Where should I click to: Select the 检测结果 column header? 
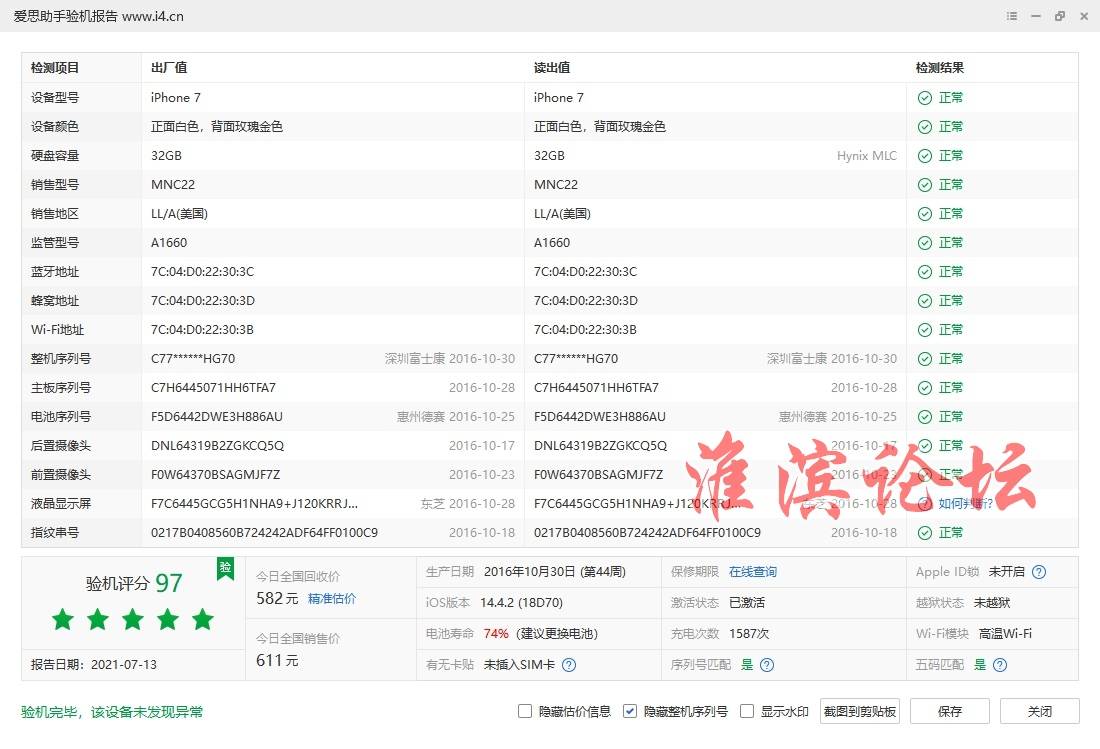click(x=940, y=68)
